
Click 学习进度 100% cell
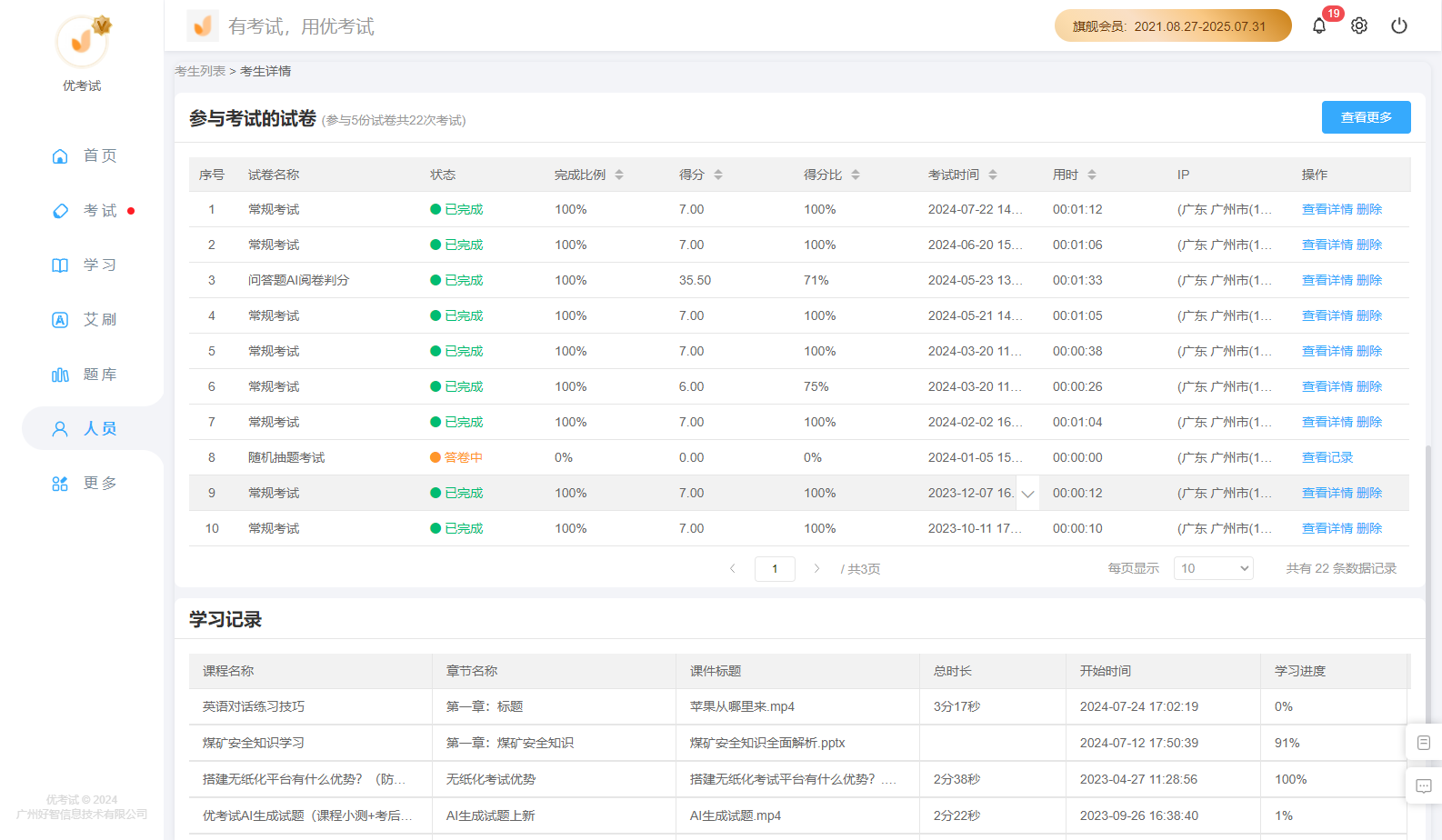pyautogui.click(x=1290, y=779)
